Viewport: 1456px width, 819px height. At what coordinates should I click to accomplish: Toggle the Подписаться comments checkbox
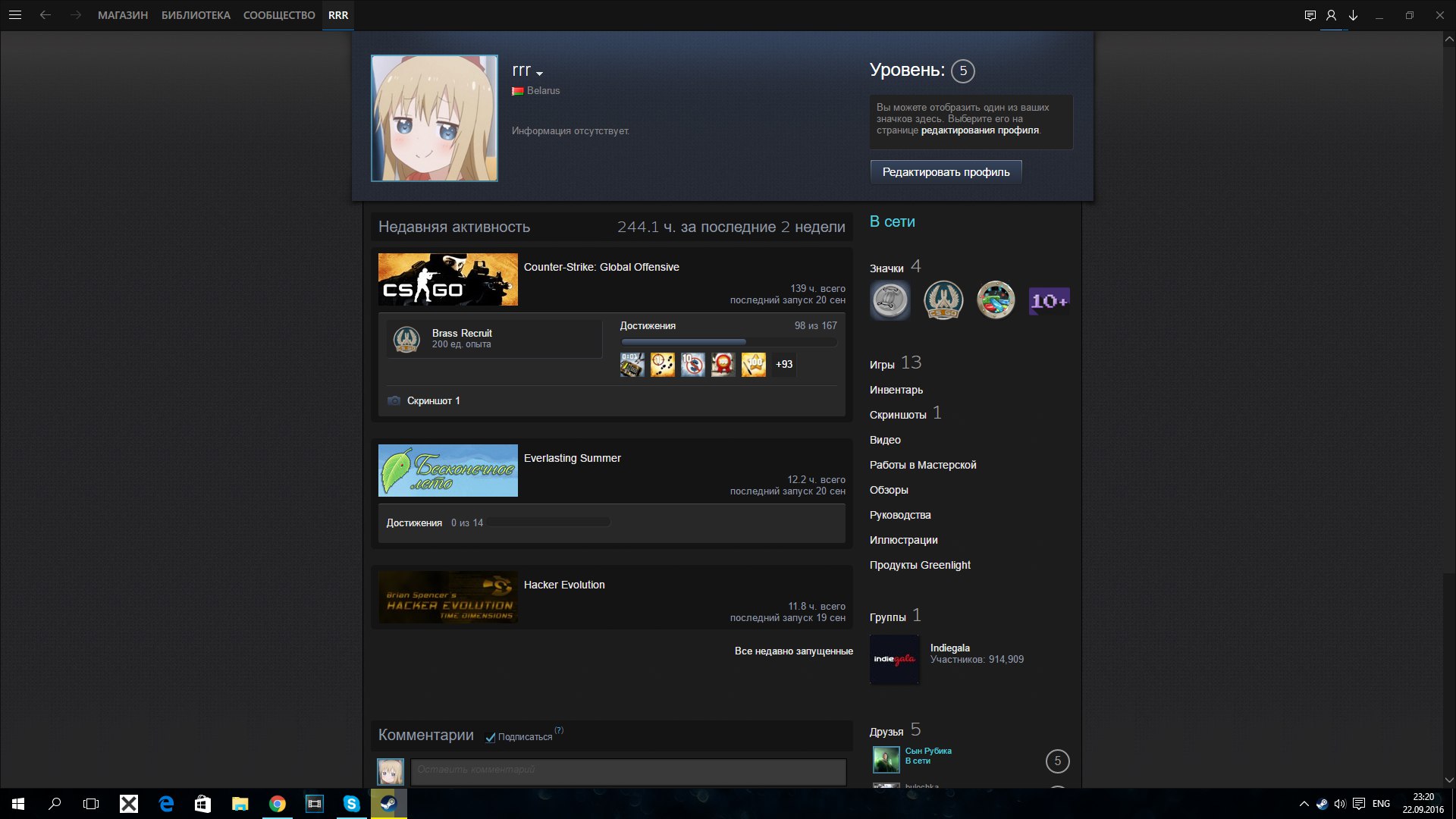coord(491,738)
